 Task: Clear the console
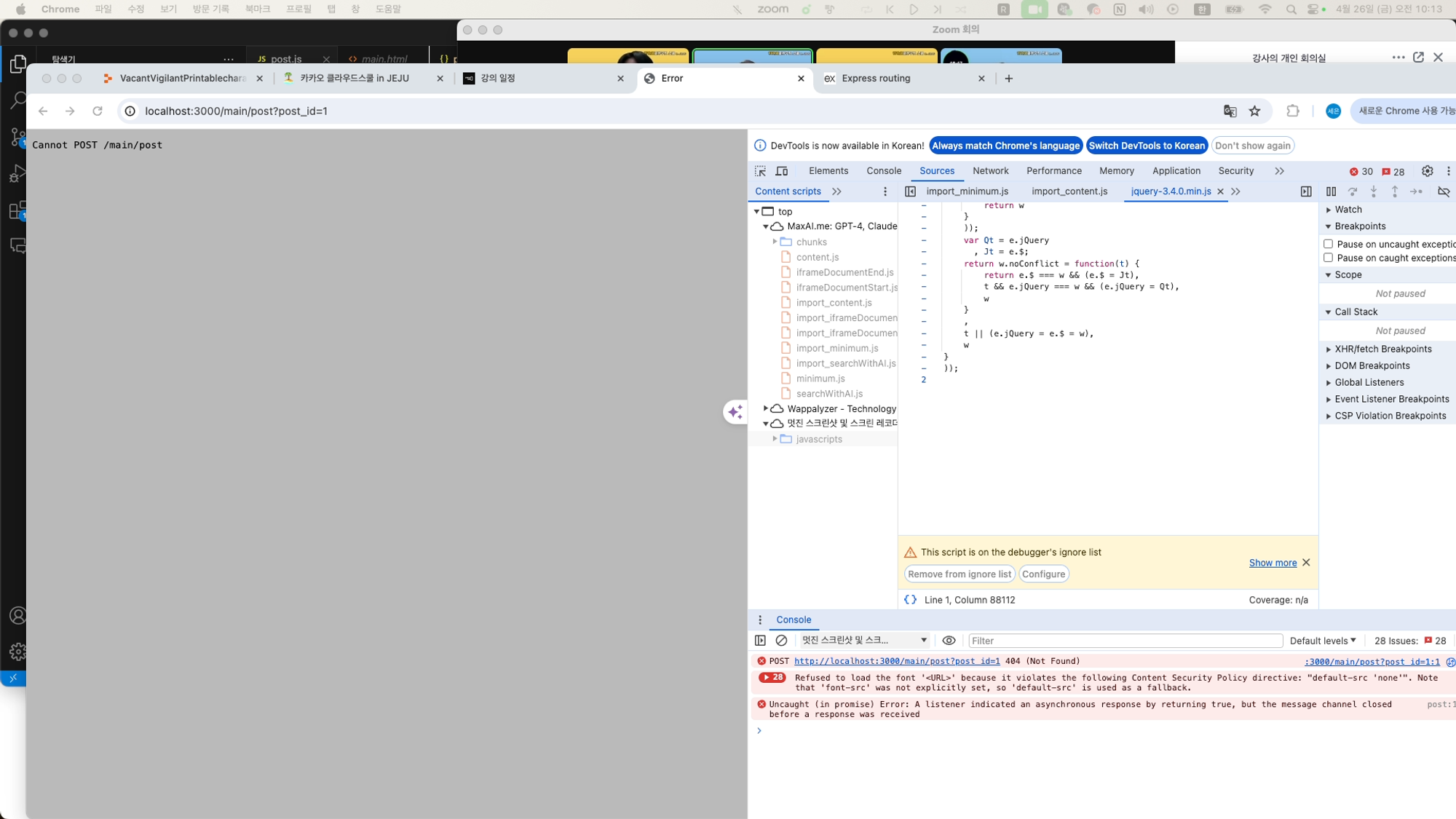(x=781, y=641)
